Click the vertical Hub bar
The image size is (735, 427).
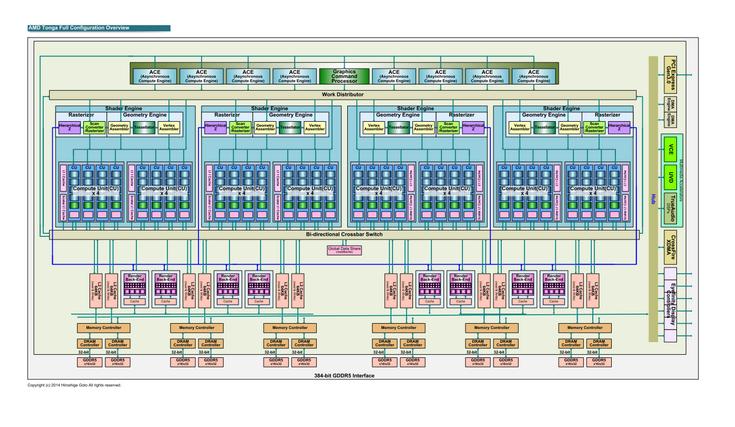[653, 199]
